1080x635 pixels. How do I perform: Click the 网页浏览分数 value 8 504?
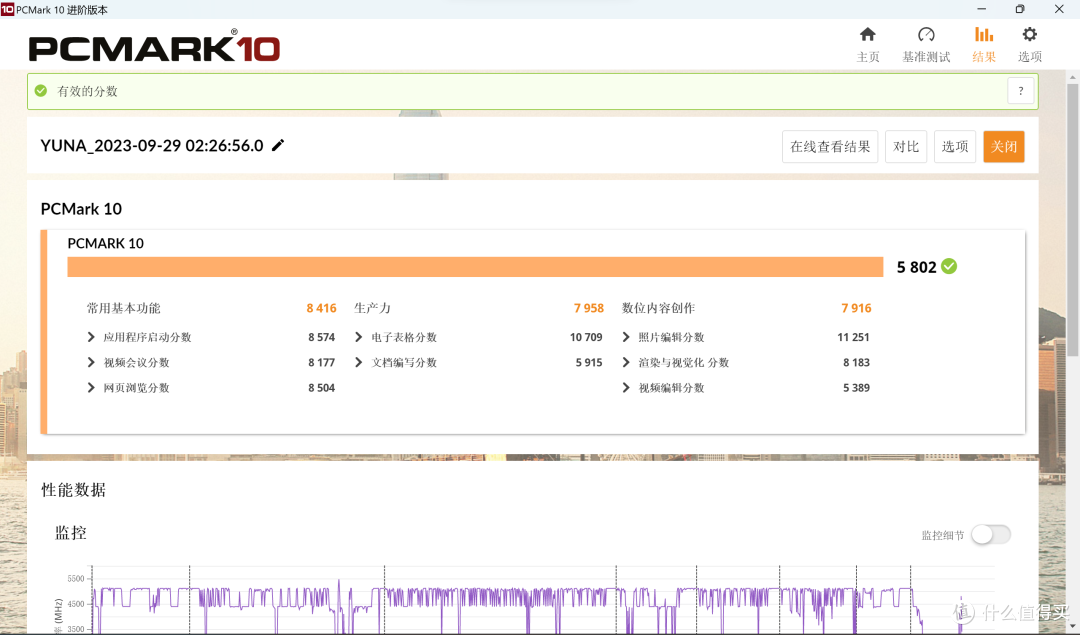coord(322,388)
